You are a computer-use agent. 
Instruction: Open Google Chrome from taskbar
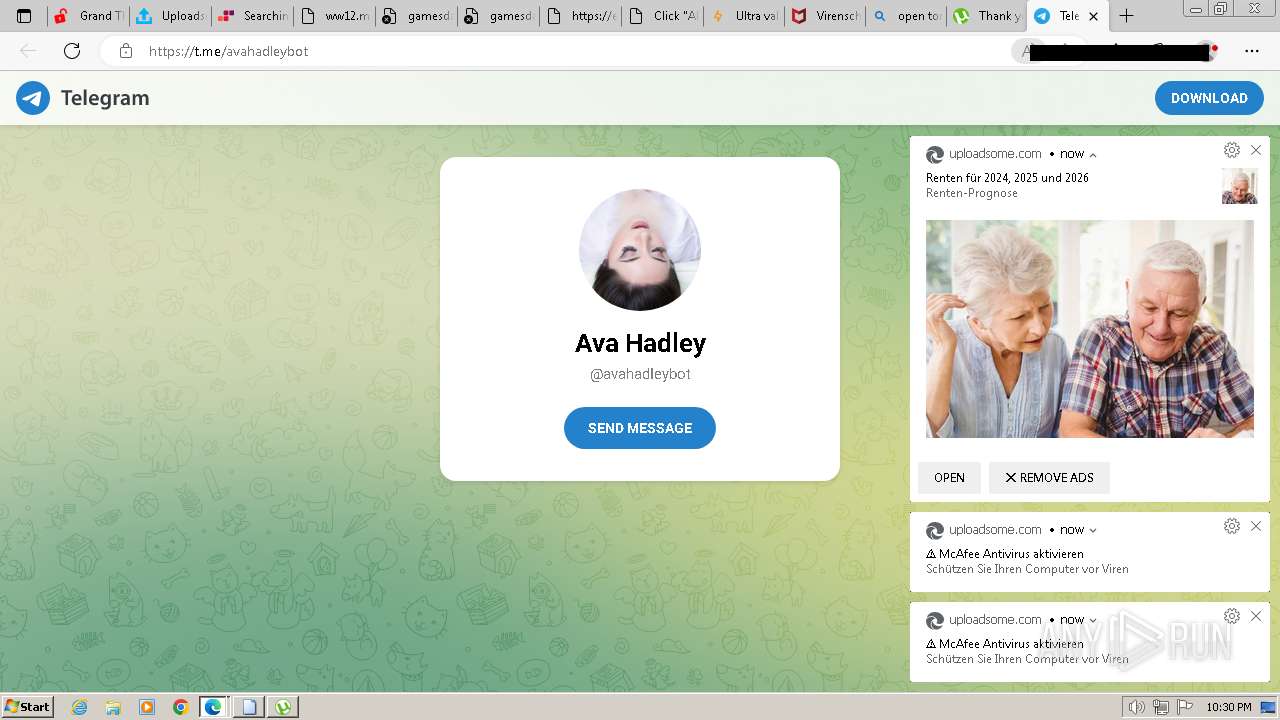click(180, 707)
